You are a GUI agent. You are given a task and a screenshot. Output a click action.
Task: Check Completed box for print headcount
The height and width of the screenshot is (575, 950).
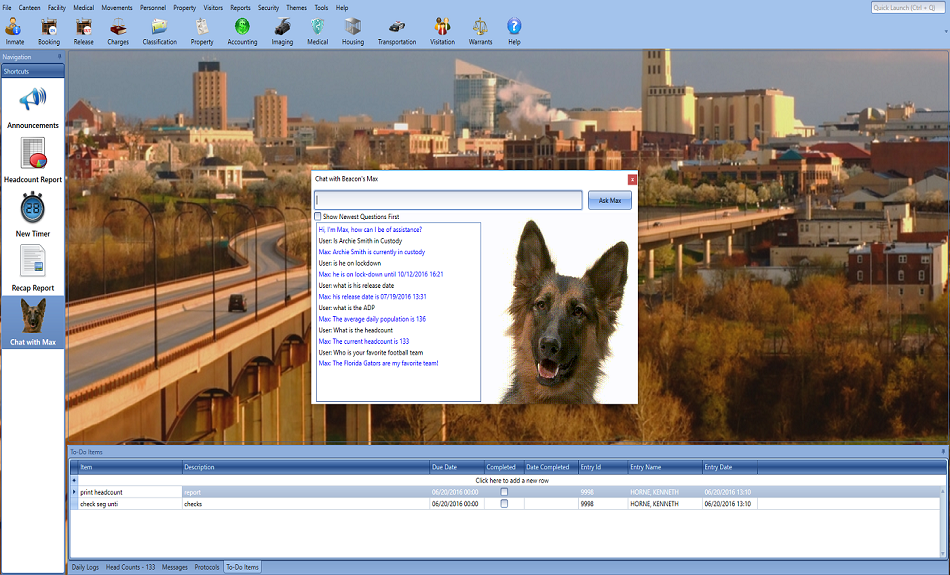[x=504, y=492]
